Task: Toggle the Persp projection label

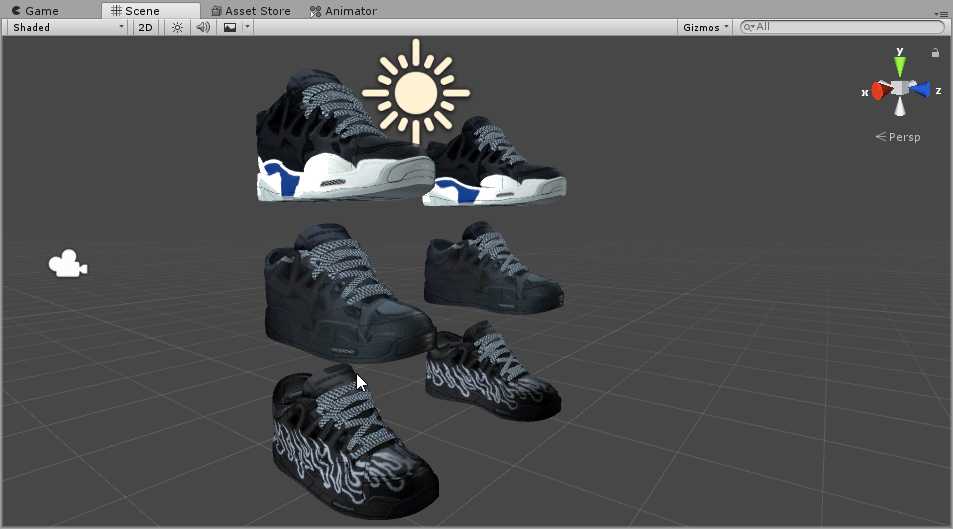Action: (898, 137)
